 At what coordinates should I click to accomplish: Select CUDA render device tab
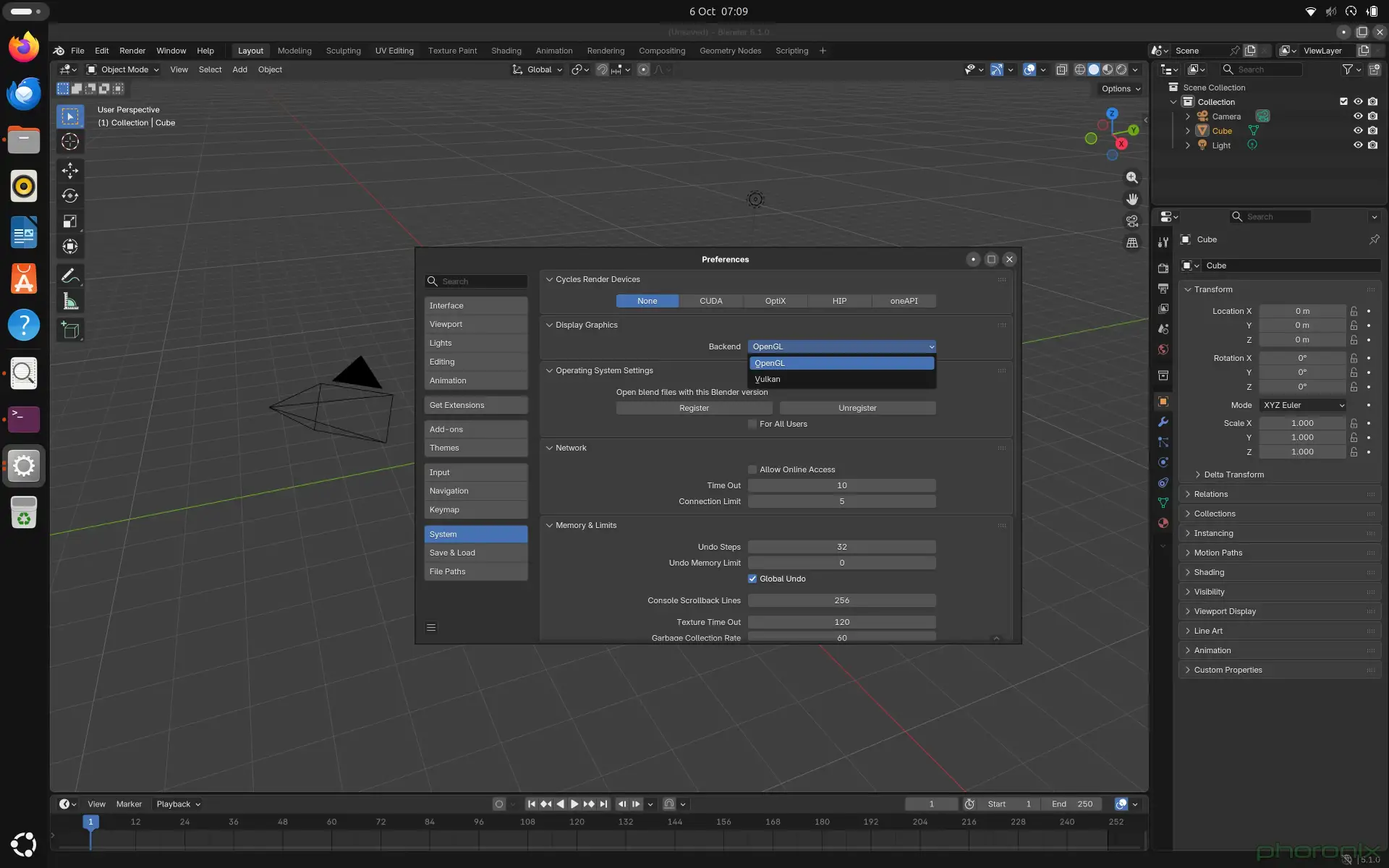[x=711, y=301]
